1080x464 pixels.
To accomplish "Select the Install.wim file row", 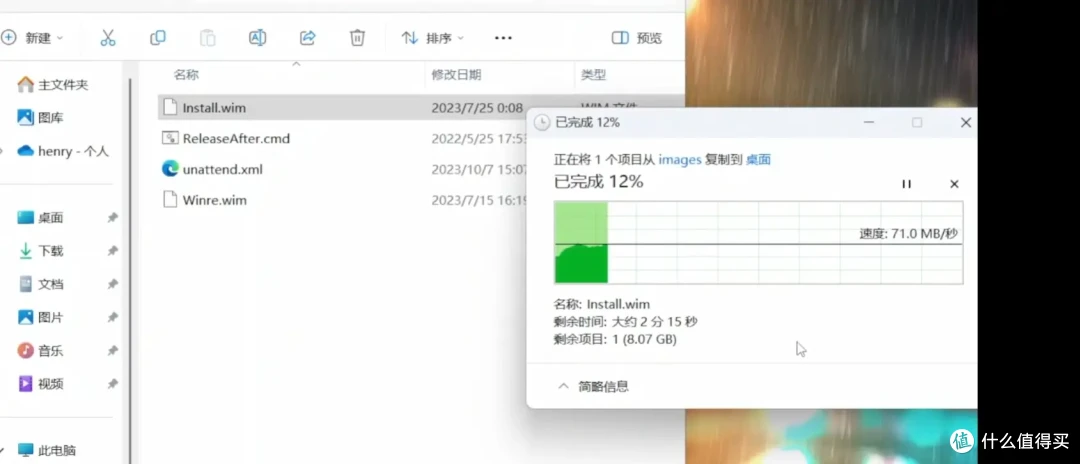I will (x=342, y=107).
